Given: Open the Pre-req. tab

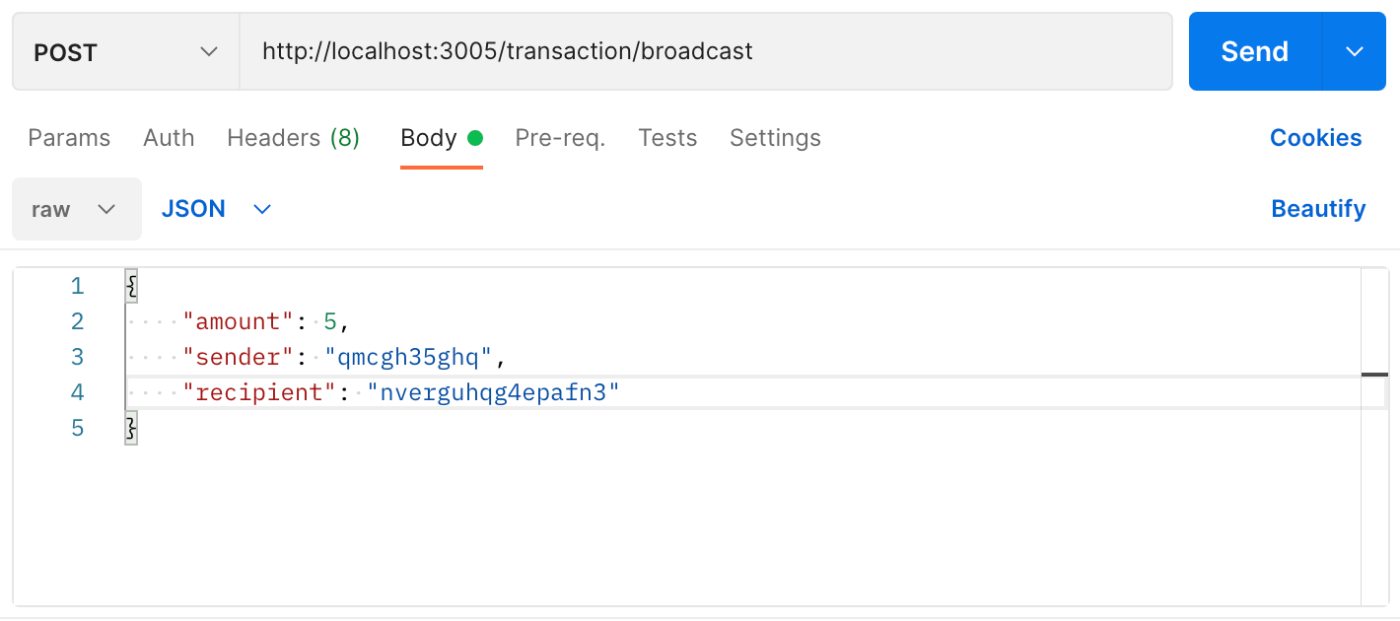Looking at the screenshot, I should tap(560, 138).
